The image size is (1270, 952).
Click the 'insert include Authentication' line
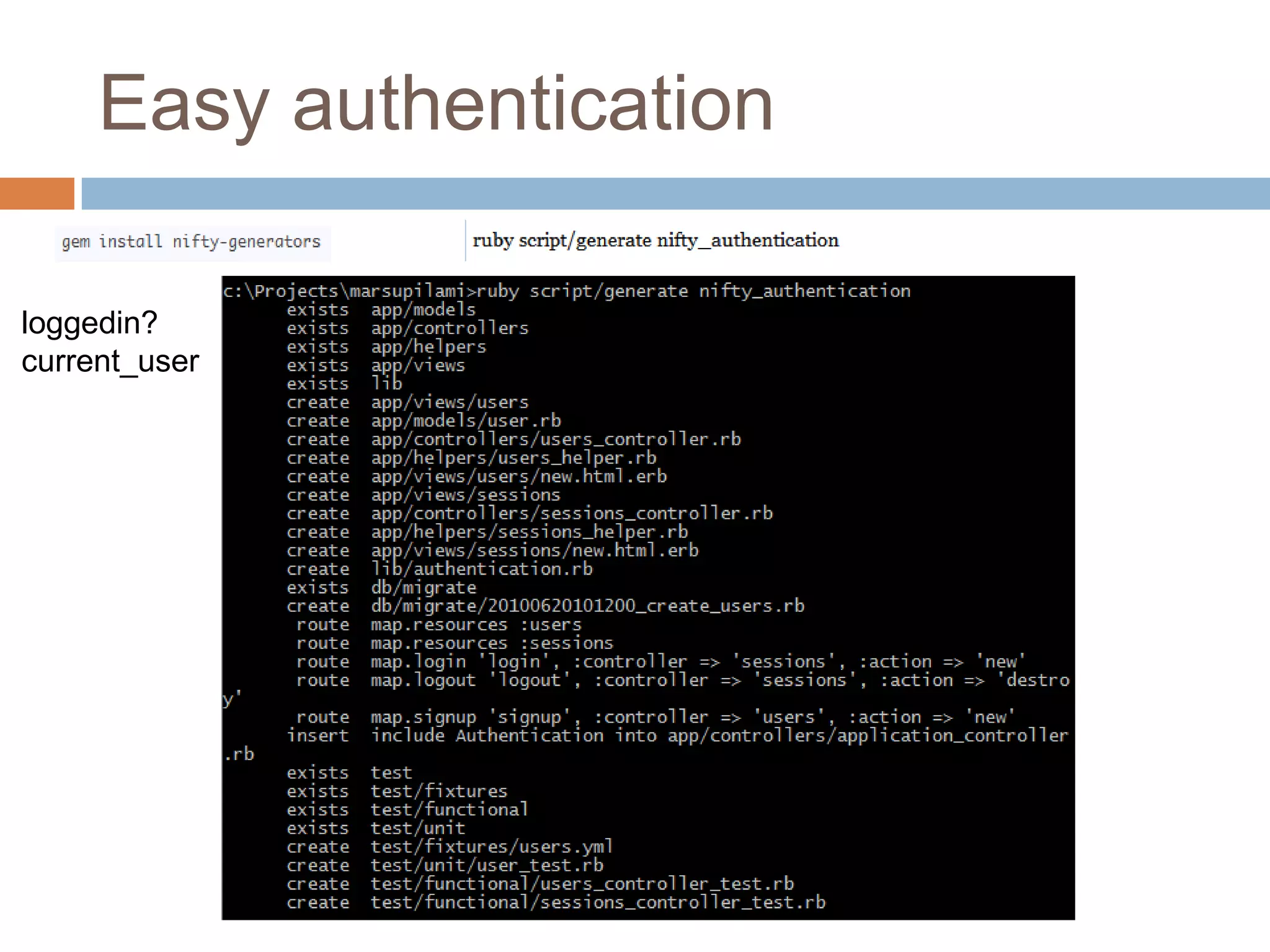(646, 746)
